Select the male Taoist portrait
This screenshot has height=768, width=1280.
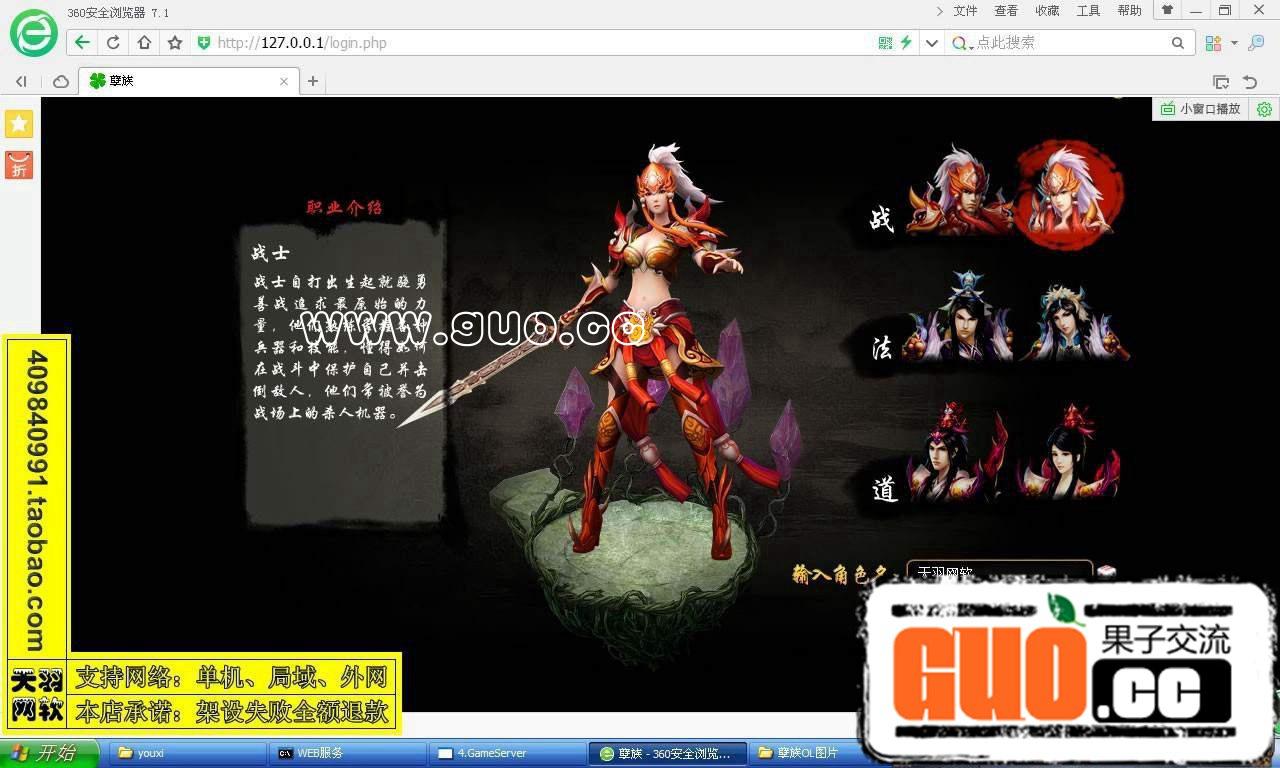(x=957, y=452)
